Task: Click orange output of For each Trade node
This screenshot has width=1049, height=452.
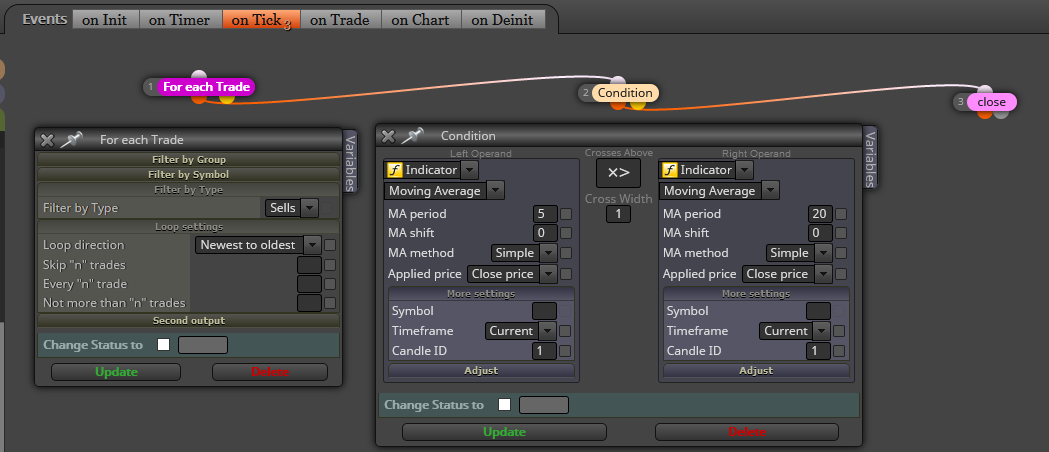Action: click(199, 98)
